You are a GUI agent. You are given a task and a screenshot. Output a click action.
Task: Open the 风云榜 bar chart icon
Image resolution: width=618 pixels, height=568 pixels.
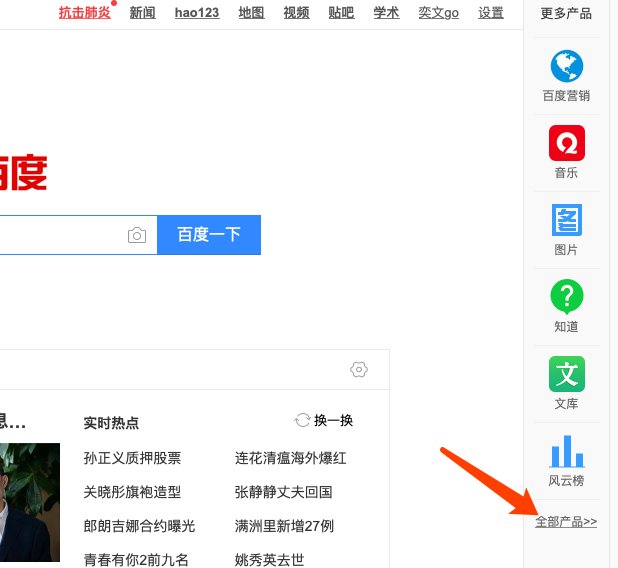tap(567, 451)
